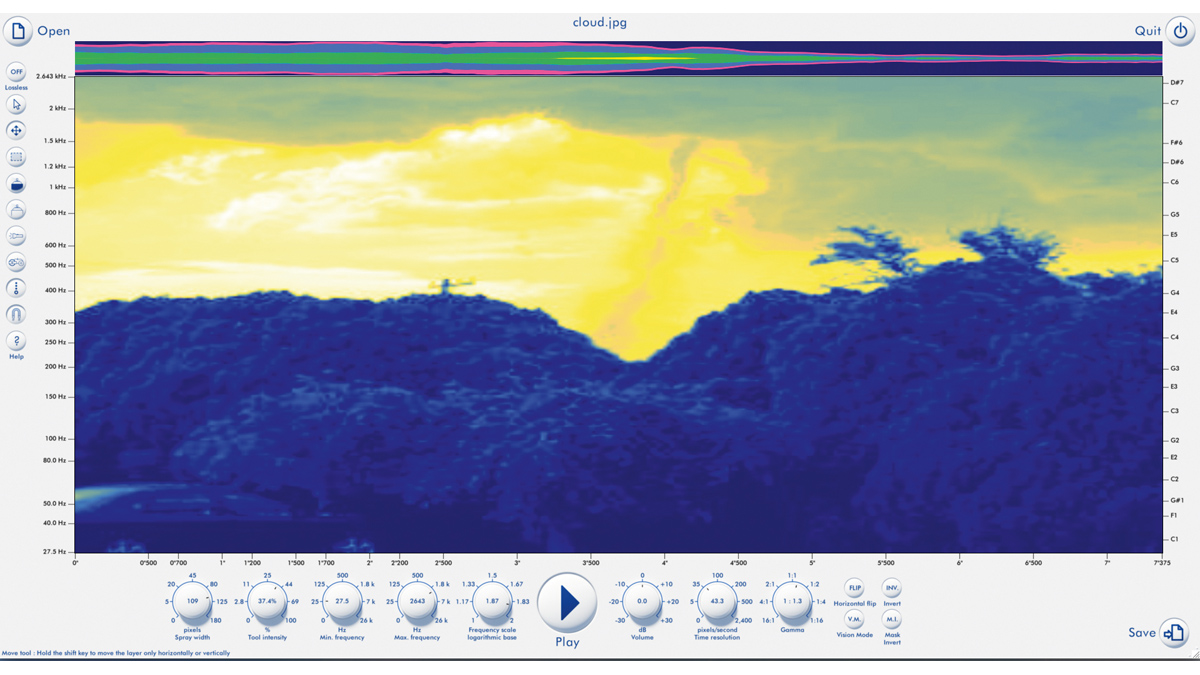
Task: Click the 5" marker on the timeline
Action: (x=812, y=563)
